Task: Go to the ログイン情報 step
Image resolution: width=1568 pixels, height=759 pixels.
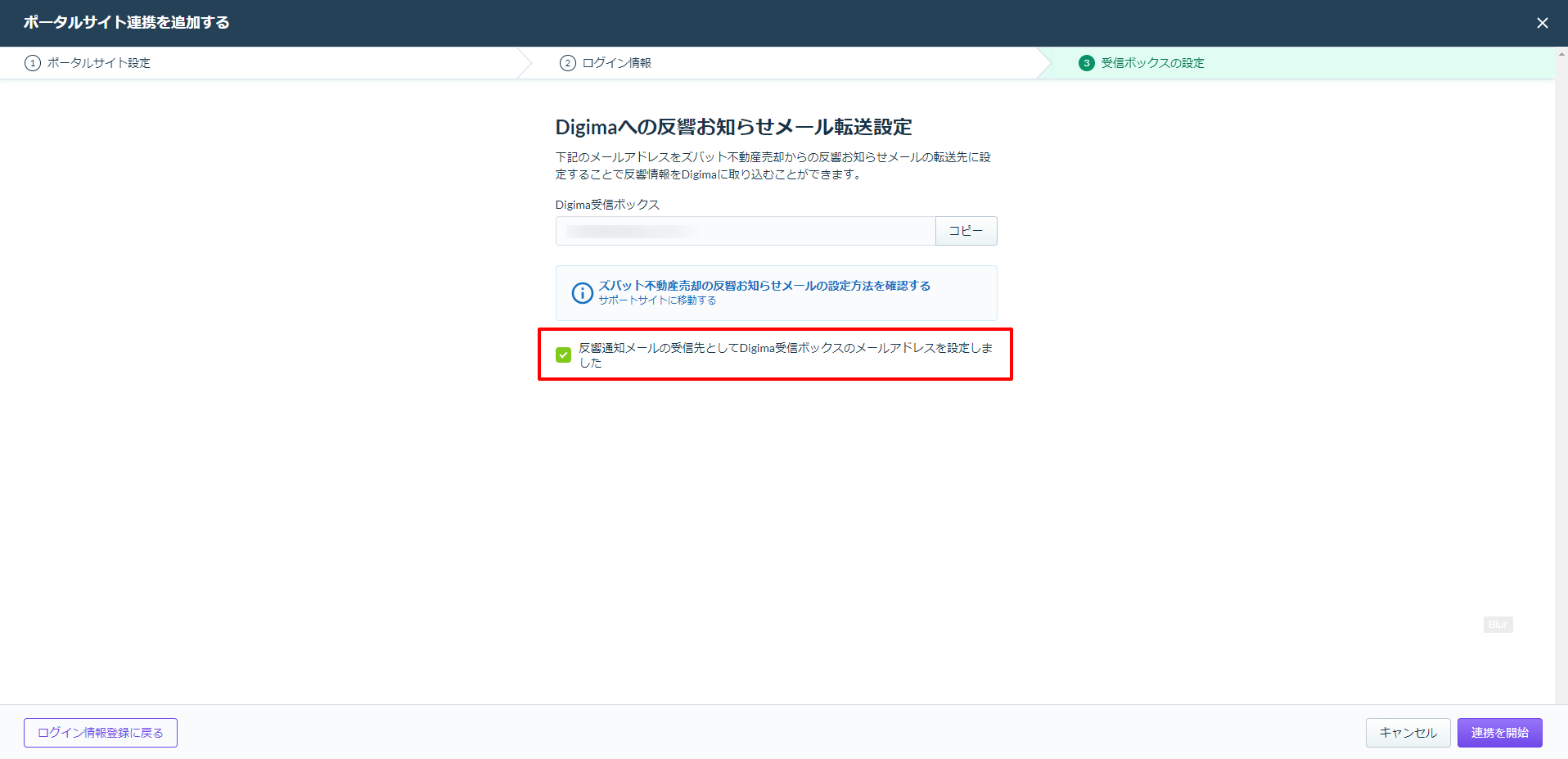Action: point(616,63)
